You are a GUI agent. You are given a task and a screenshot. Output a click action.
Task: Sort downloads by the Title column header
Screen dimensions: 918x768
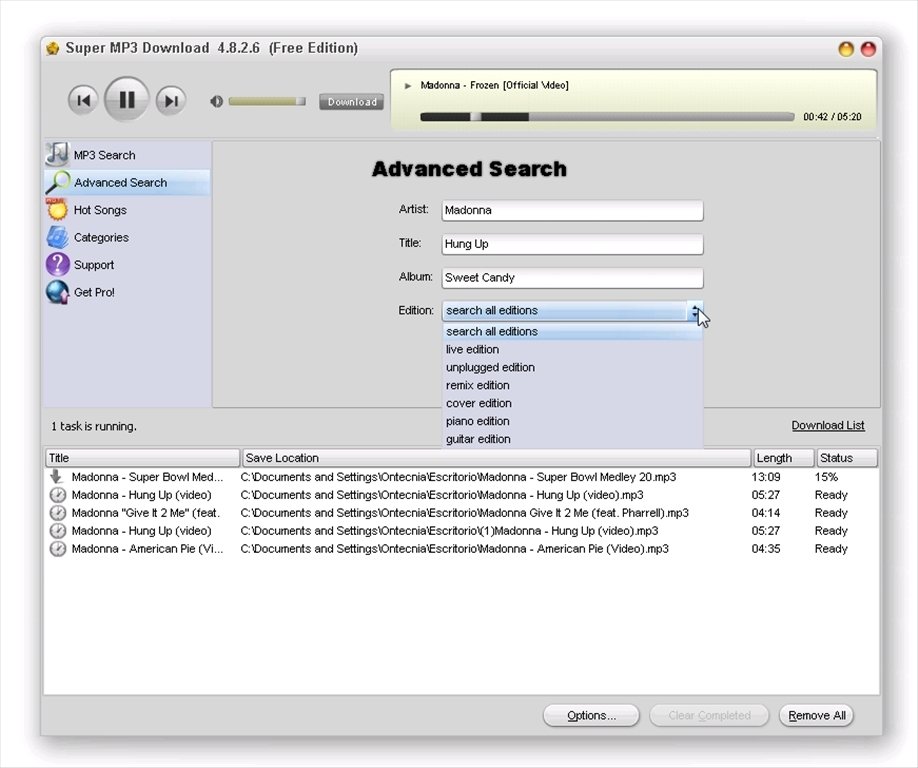(x=142, y=458)
